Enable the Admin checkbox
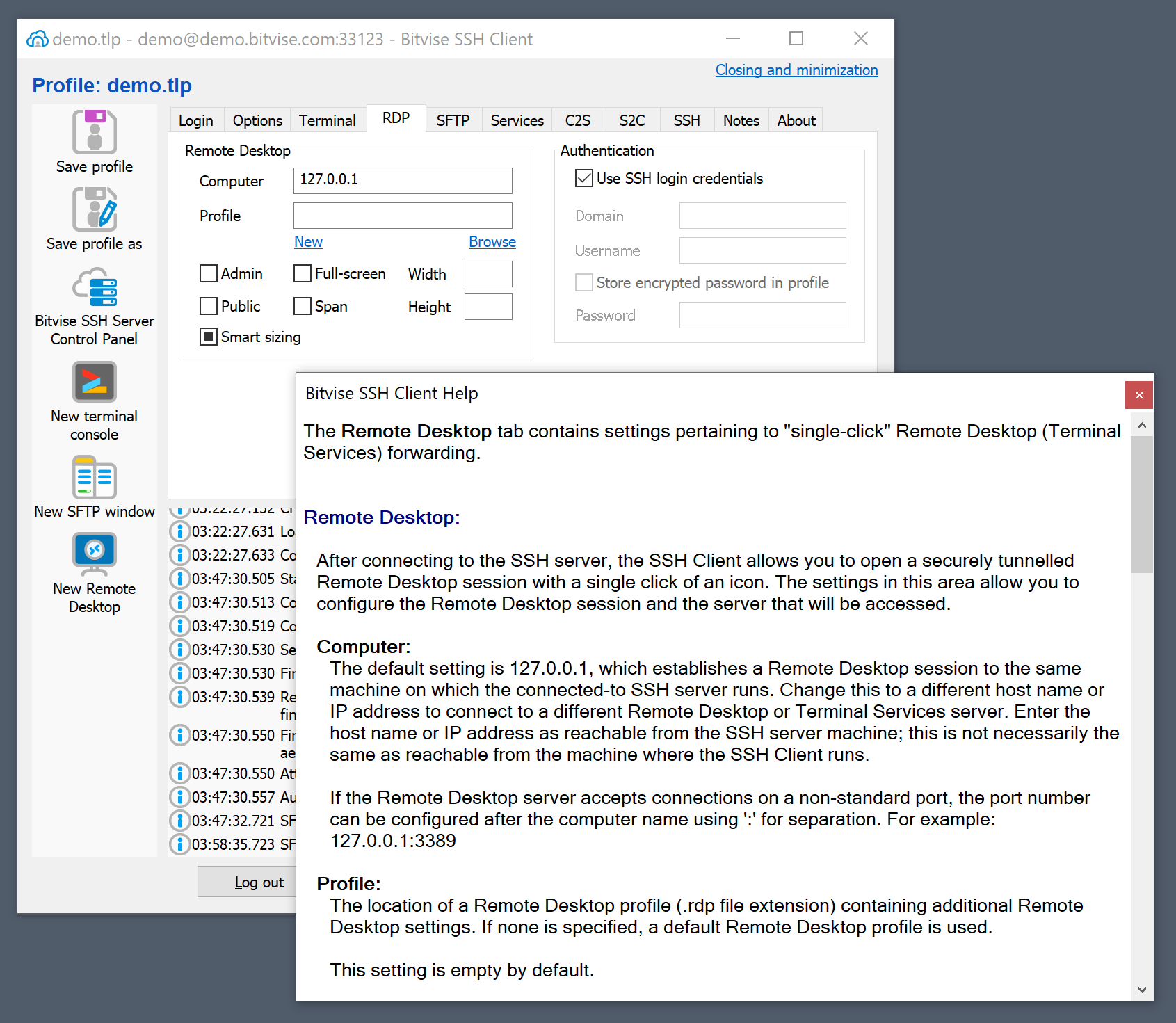This screenshot has height=1023, width=1176. point(209,273)
